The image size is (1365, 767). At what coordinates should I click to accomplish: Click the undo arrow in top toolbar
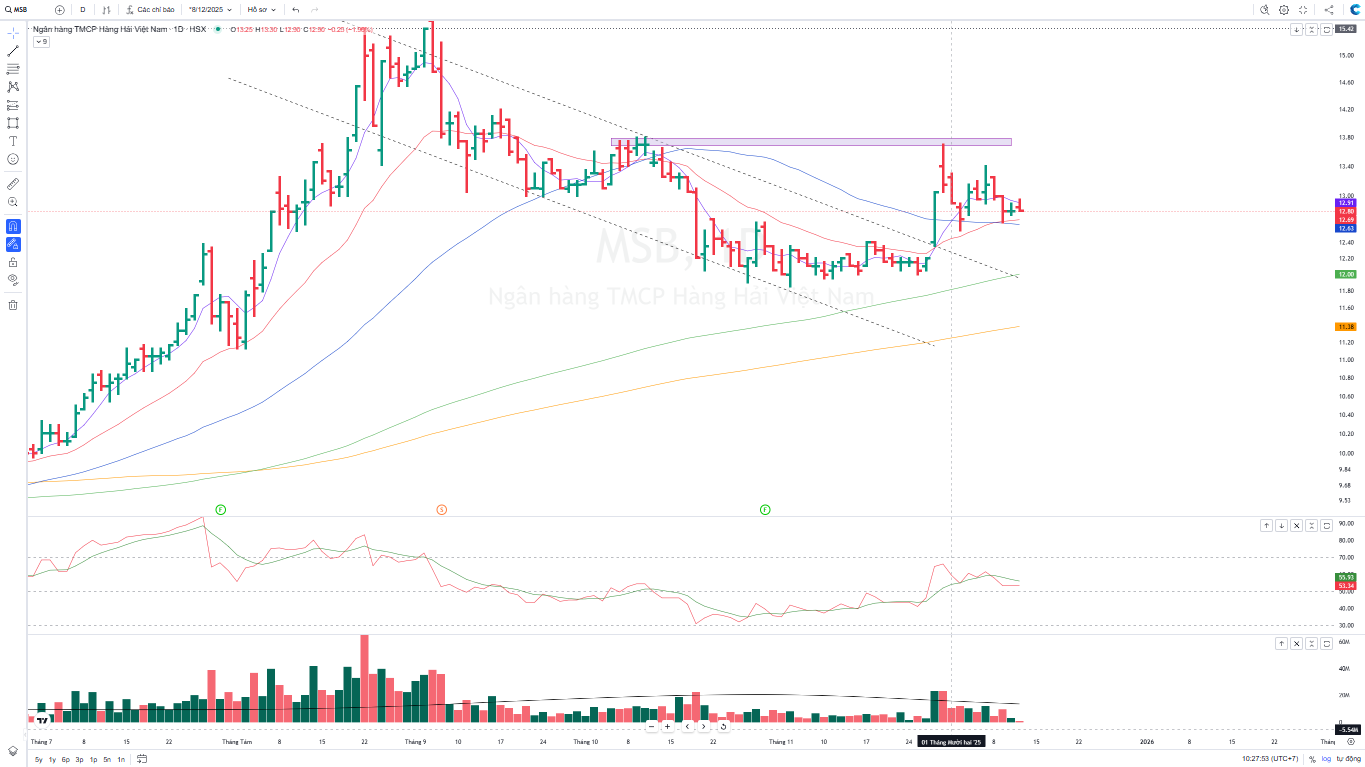coord(296,9)
